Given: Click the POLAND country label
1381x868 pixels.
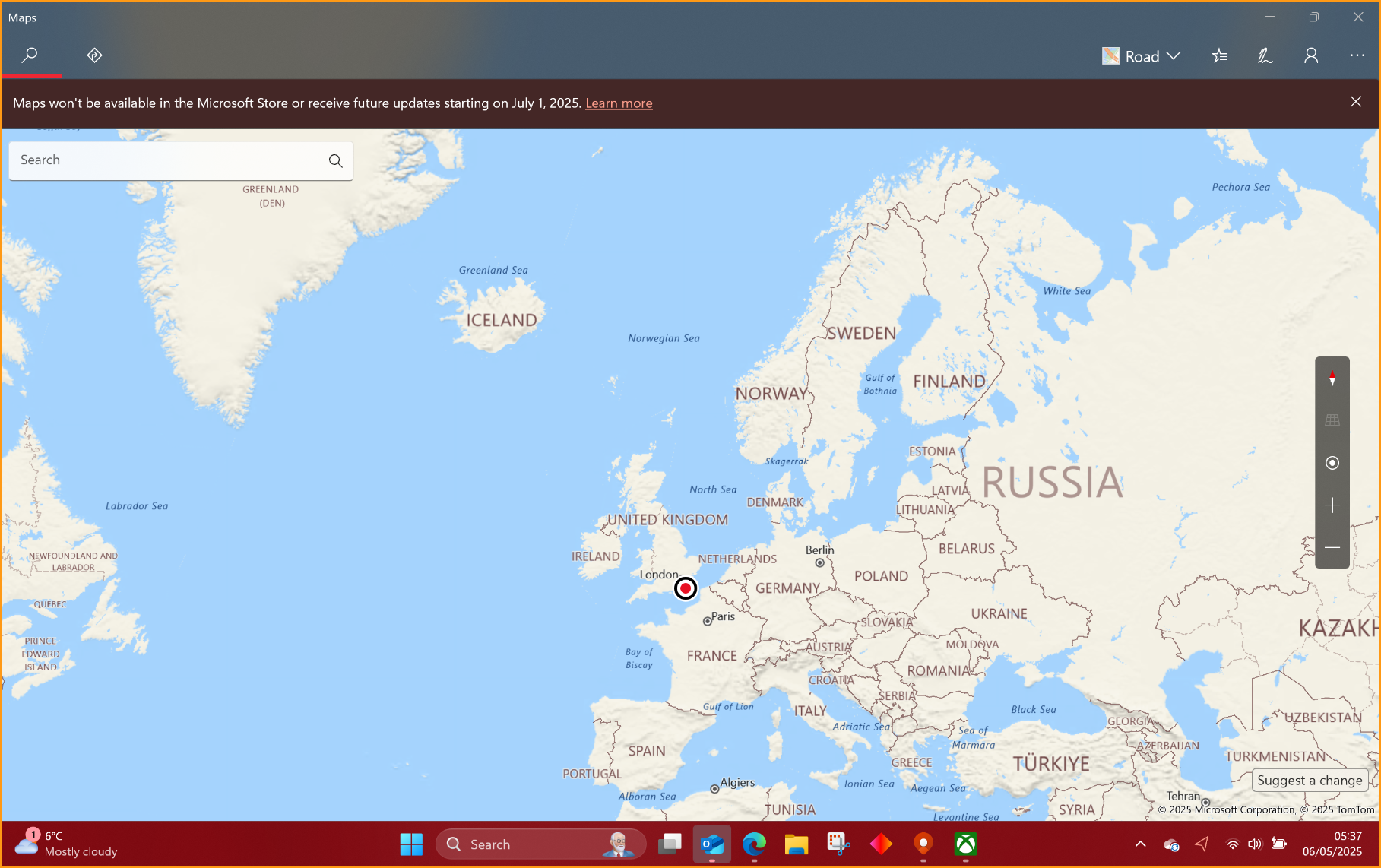Looking at the screenshot, I should (881, 576).
